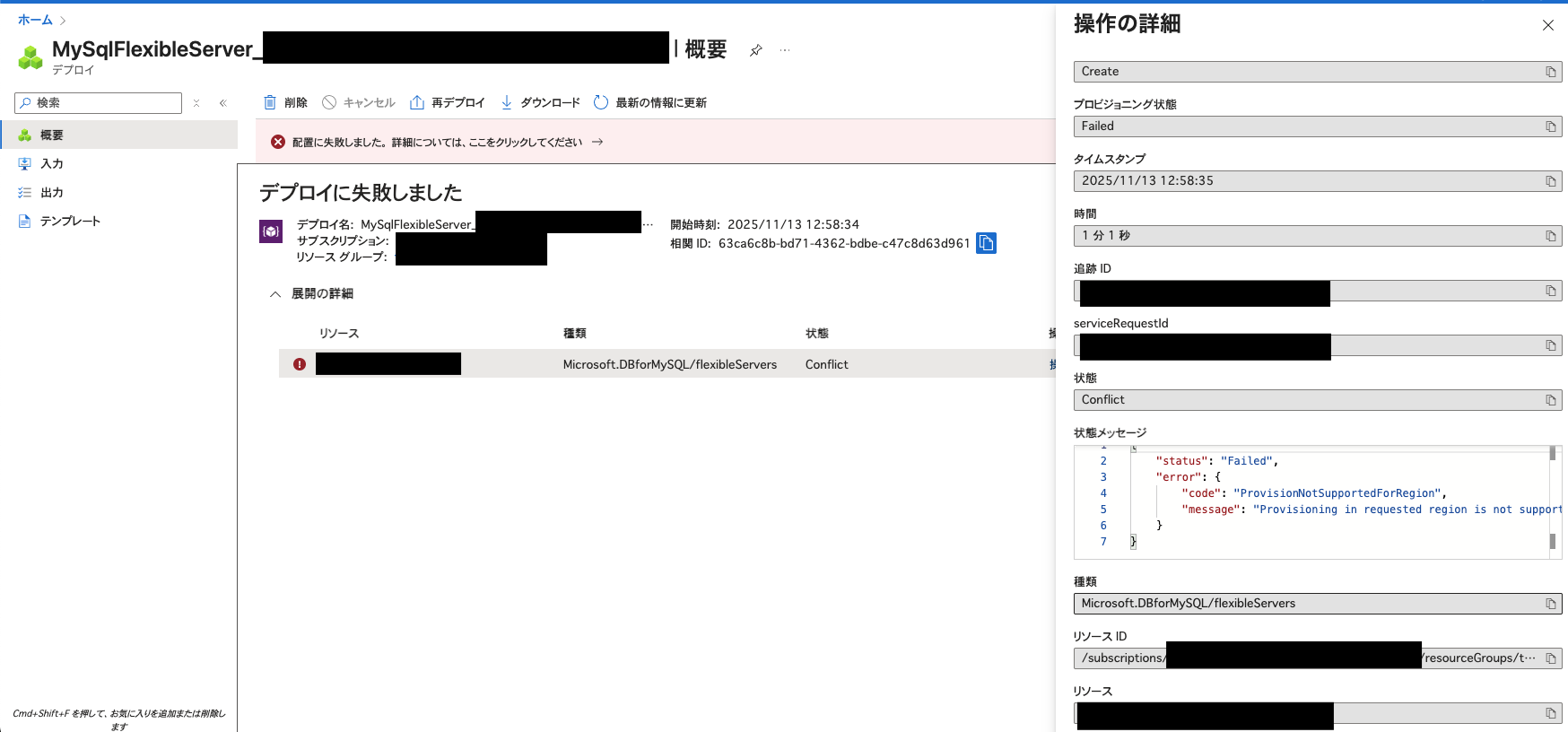Copy the Conflict 状態 value in the panel

tap(1550, 400)
